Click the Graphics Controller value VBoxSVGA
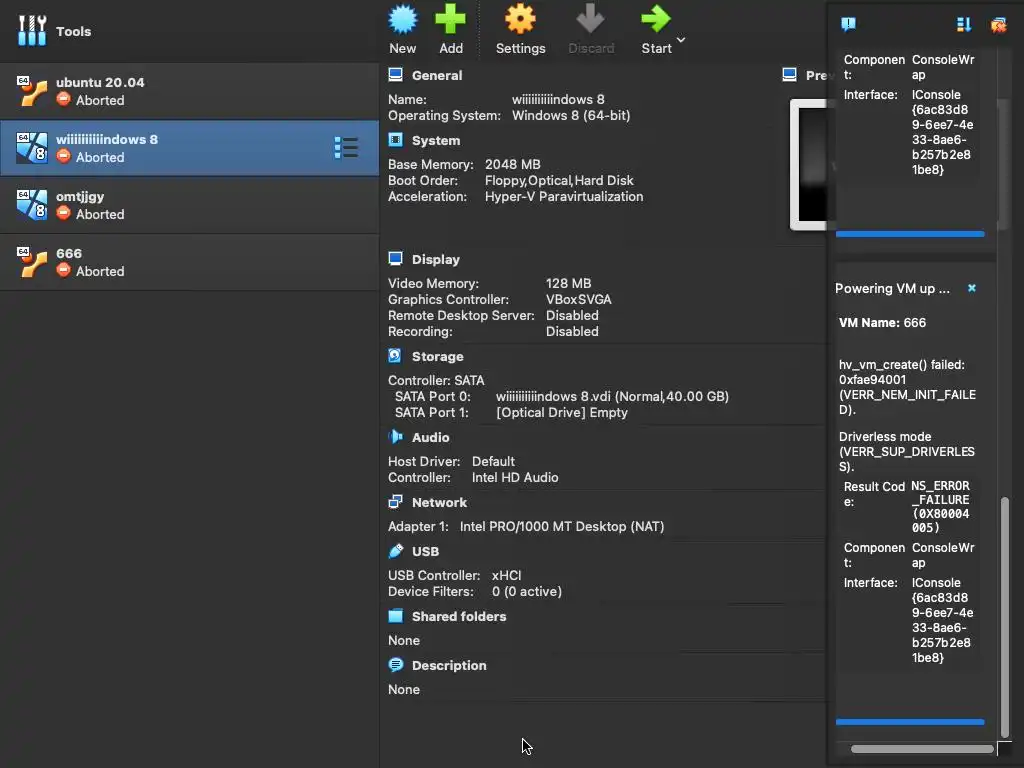This screenshot has width=1024, height=768. (579, 300)
